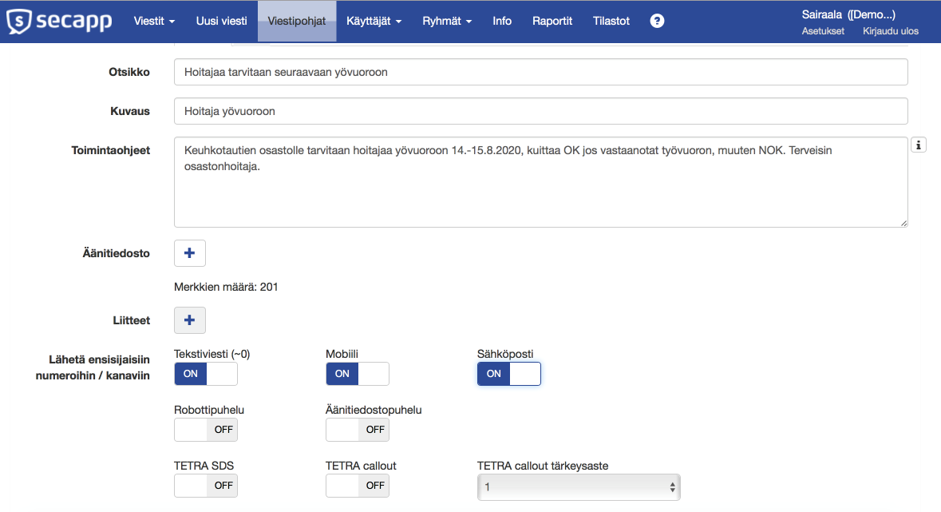Image resolution: width=941 pixels, height=512 pixels.
Task: Switch on TETRA SDS
Action: (x=206, y=486)
